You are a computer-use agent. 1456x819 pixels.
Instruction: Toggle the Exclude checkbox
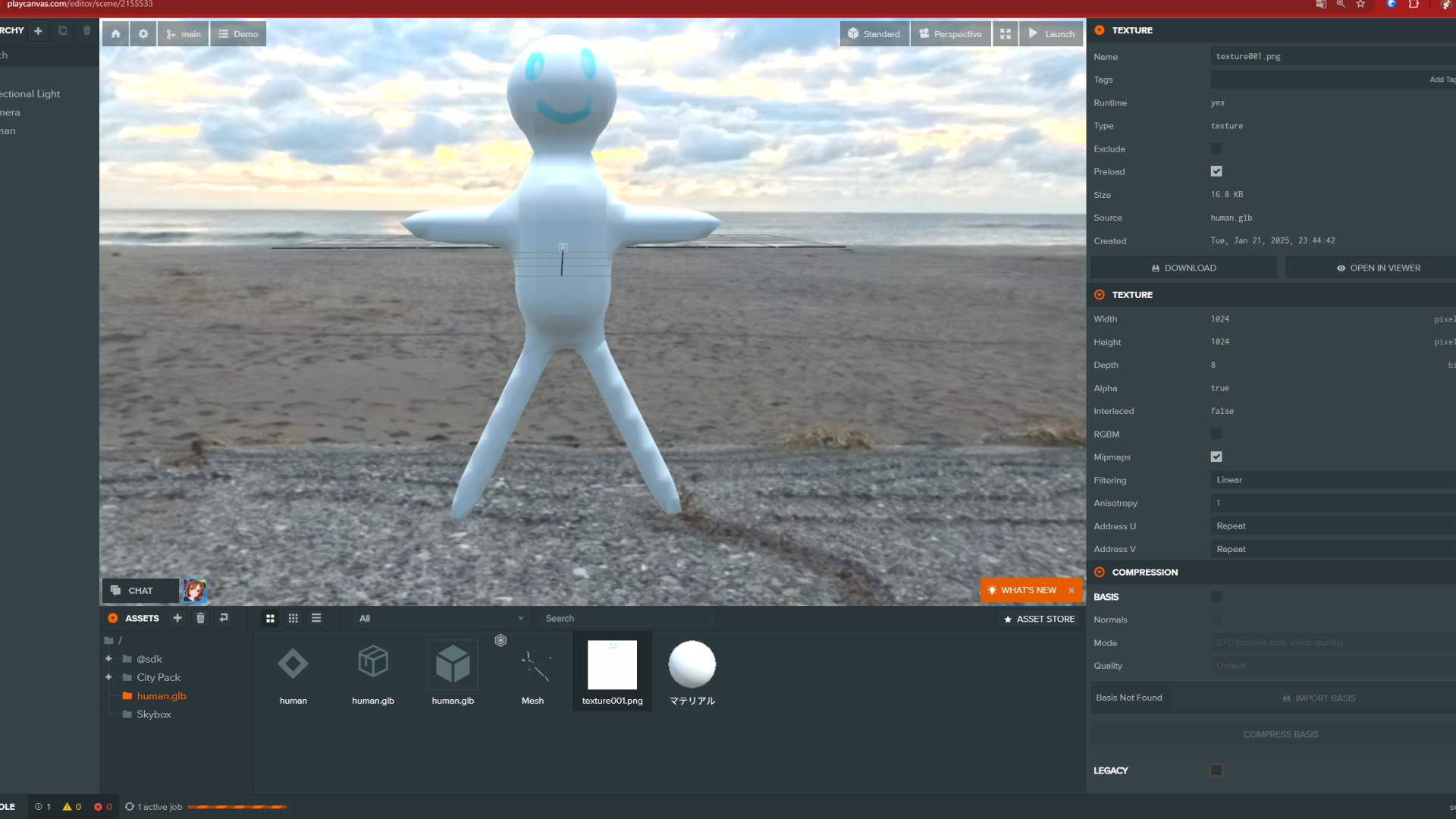tap(1216, 149)
